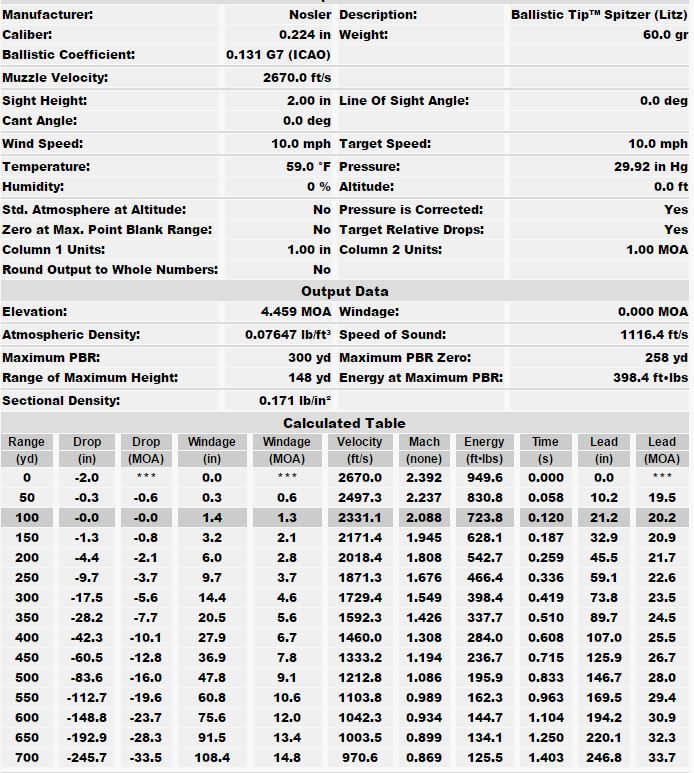The width and height of the screenshot is (694, 773).
Task: Select speed of sound 1116.4 ft/s
Action: (654, 335)
